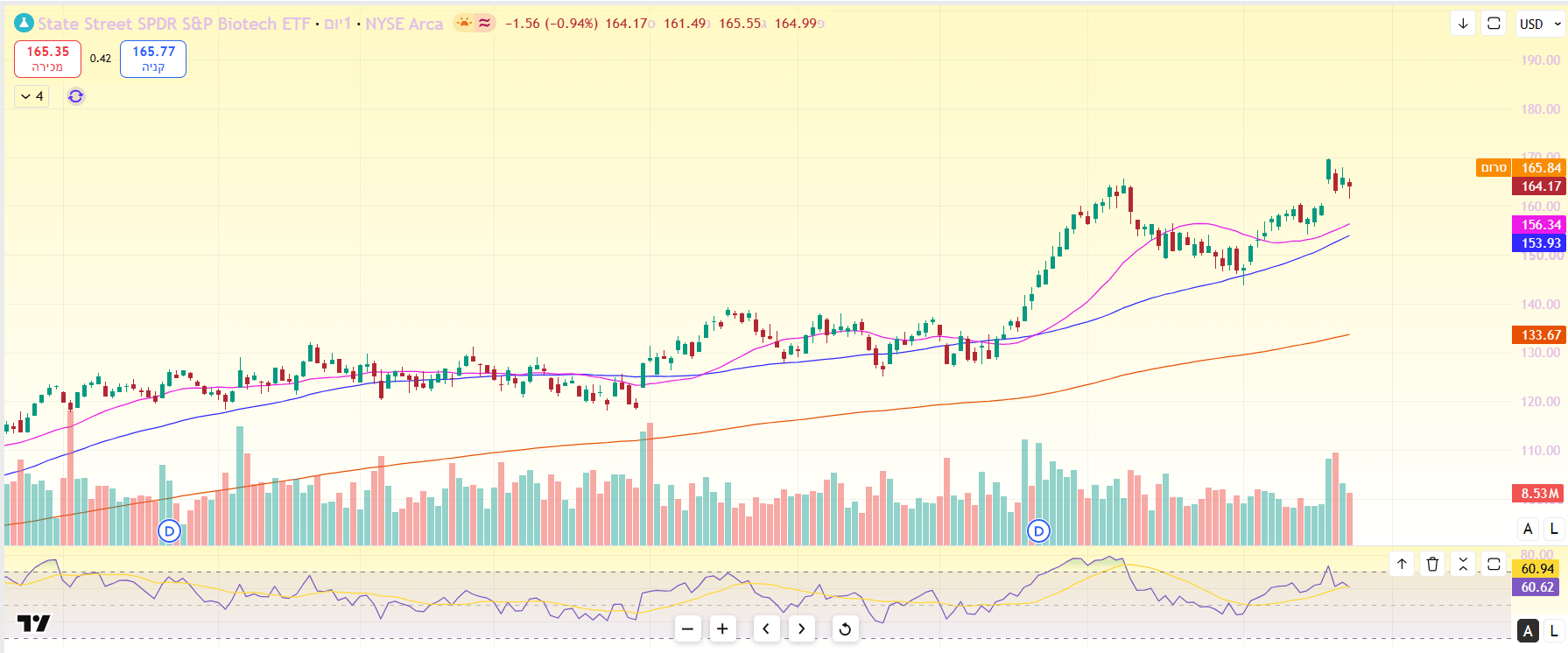Viewport: 1568px width, 653px height.
Task: Click the red approximate-data wave icon
Action: pyautogui.click(x=484, y=23)
